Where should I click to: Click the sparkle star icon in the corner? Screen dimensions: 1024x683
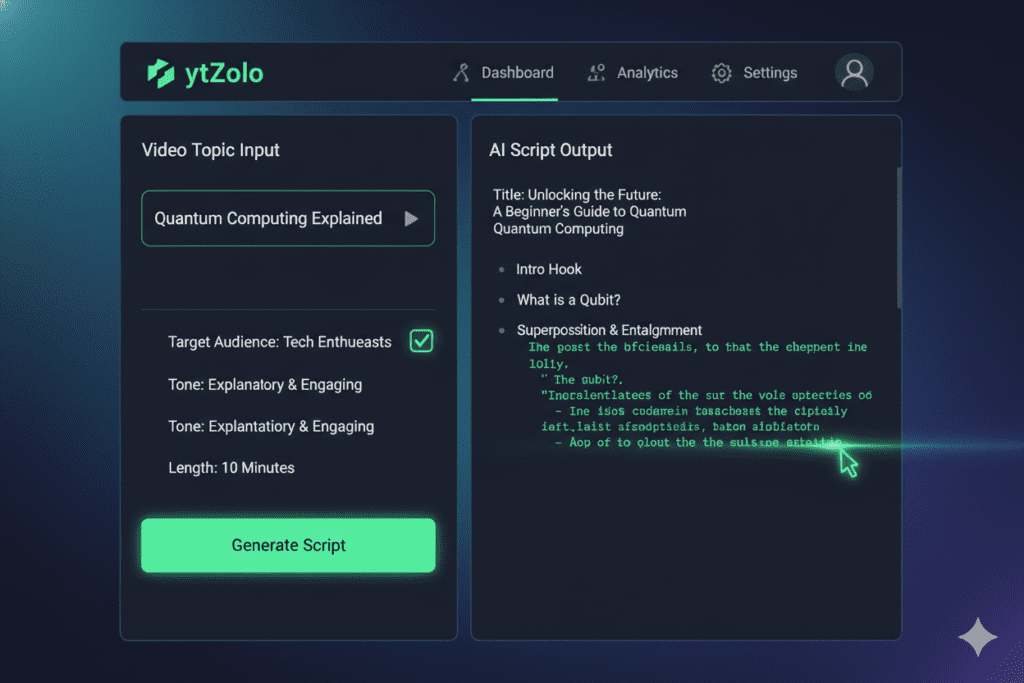tap(976, 638)
